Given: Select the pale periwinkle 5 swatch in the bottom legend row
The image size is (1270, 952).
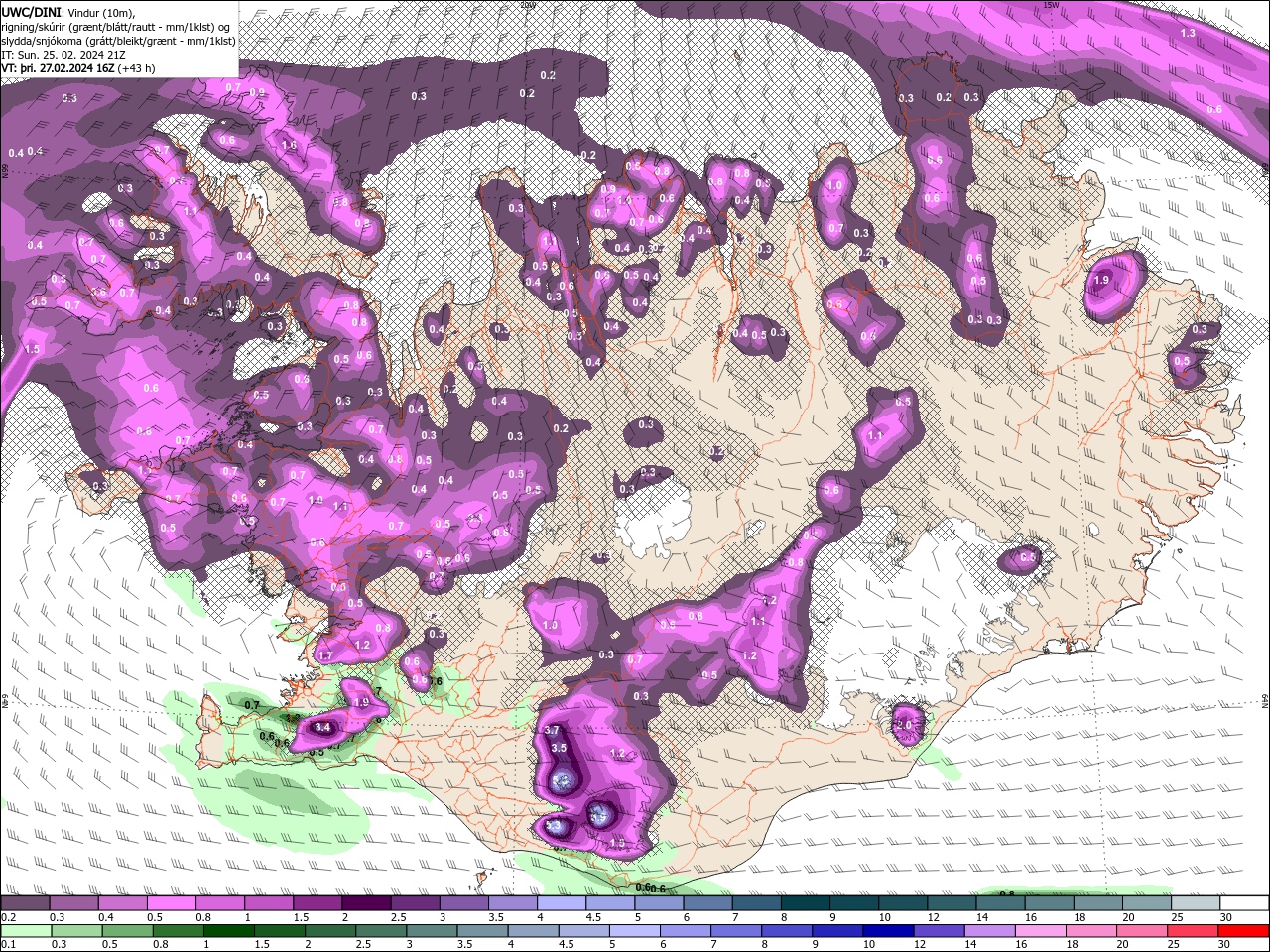Looking at the screenshot, I should [x=635, y=930].
